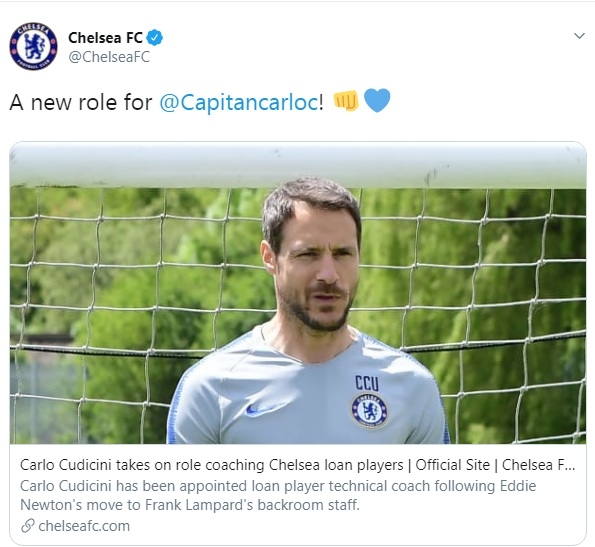Click the Chelsea lion in the profile crest
This screenshot has width=595, height=547.
point(34,46)
